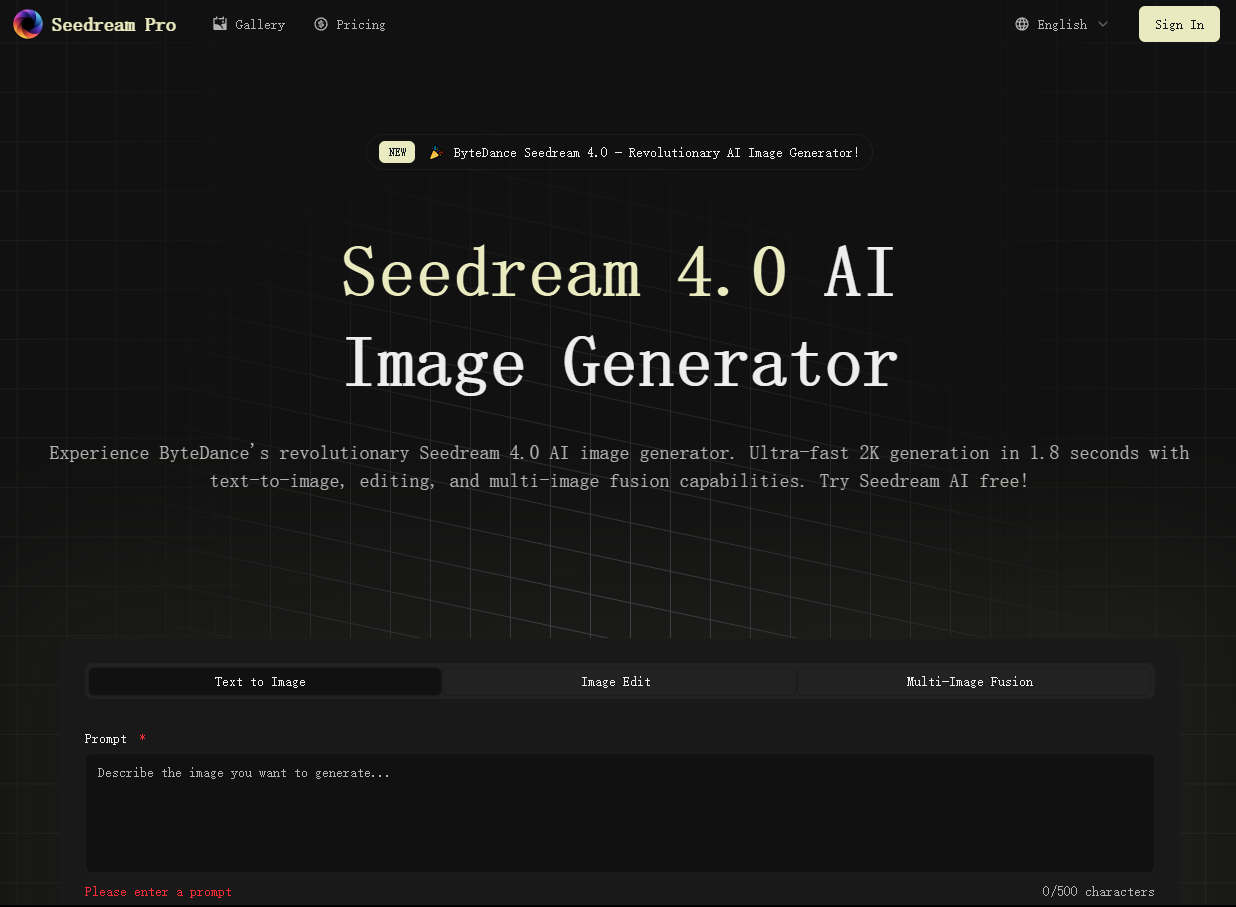
Task: Click the coin icon beside Pricing
Action: (x=320, y=24)
